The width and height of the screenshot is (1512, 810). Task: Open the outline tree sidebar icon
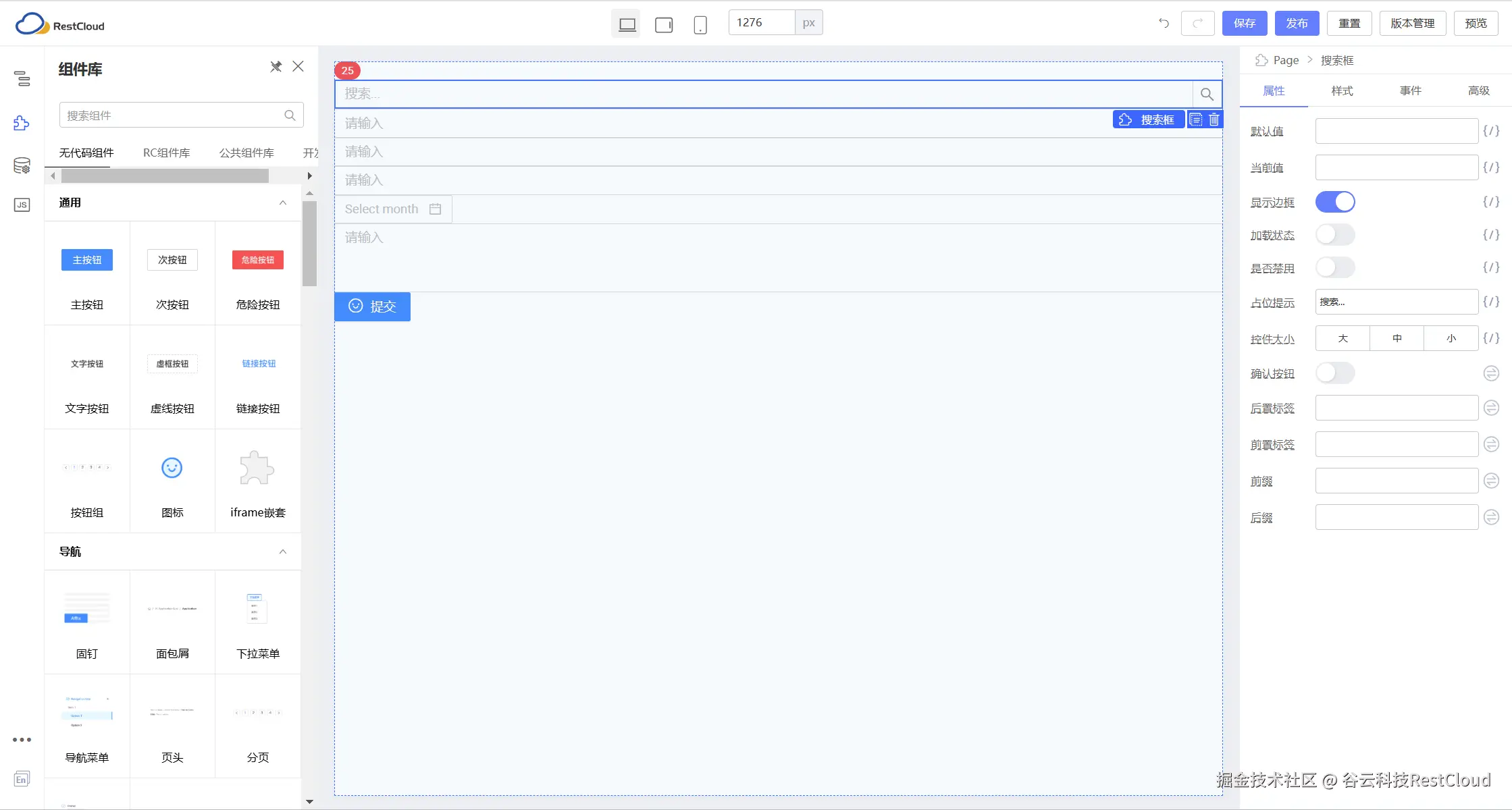(22, 78)
